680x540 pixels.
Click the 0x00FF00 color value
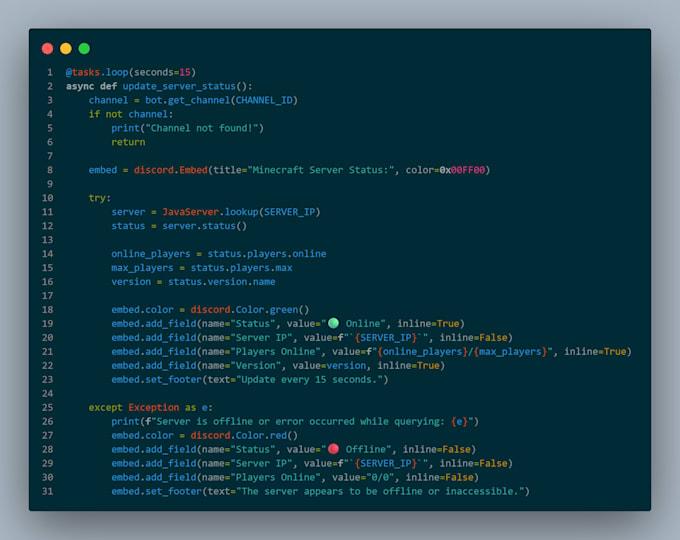tap(462, 170)
